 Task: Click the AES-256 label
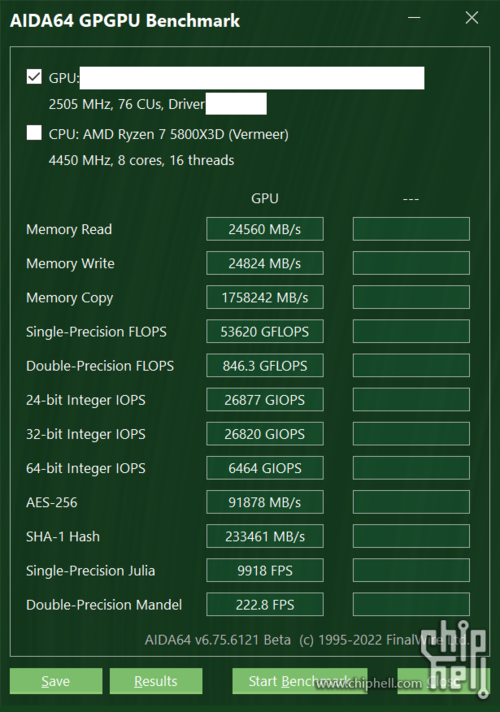point(52,502)
